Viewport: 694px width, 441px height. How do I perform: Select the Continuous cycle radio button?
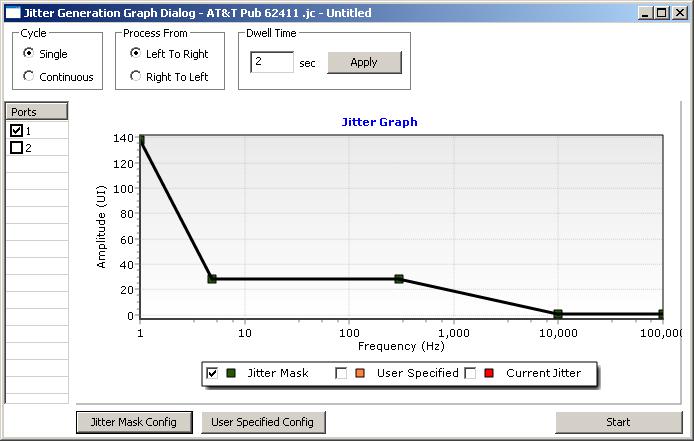(28, 76)
